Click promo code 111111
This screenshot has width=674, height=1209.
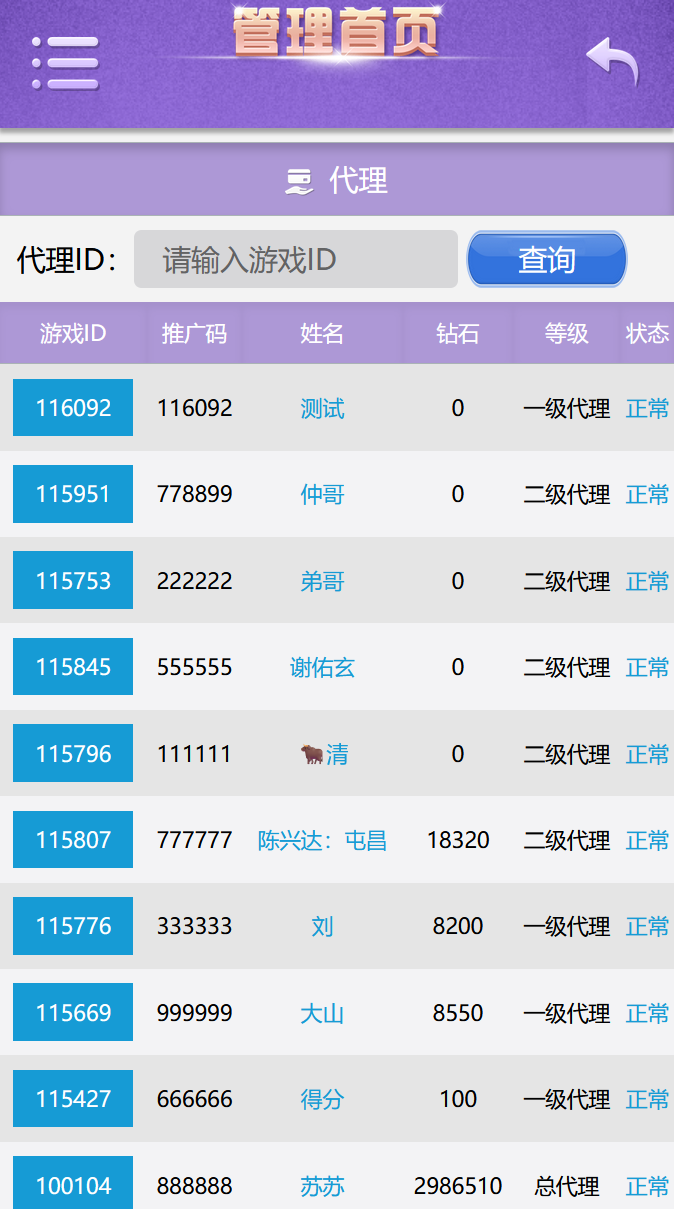(194, 754)
